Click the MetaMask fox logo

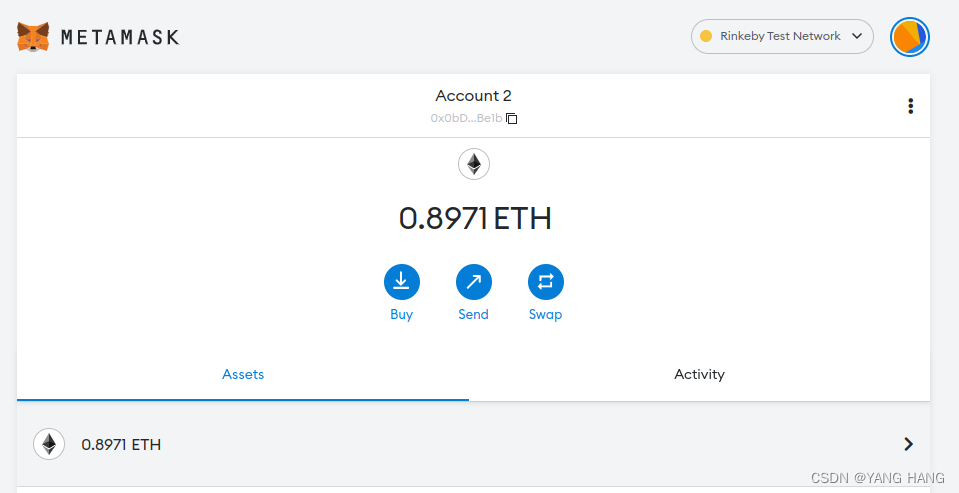click(33, 37)
